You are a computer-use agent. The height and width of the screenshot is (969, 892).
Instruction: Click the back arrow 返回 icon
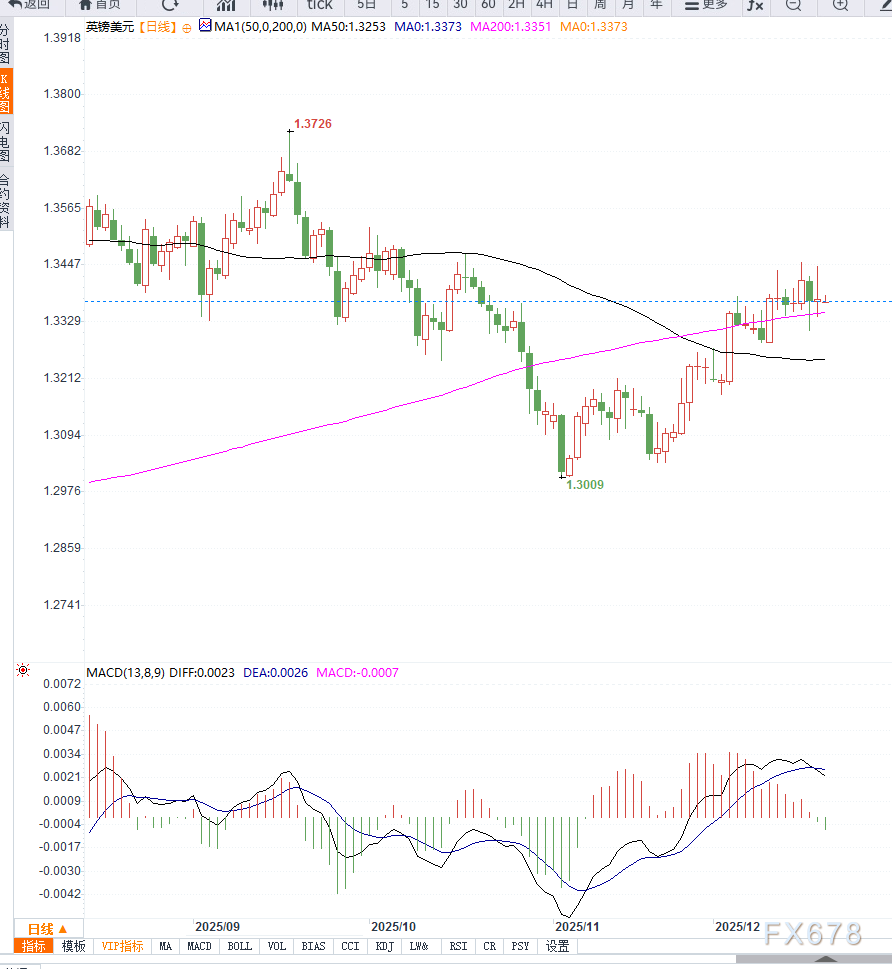28,7
